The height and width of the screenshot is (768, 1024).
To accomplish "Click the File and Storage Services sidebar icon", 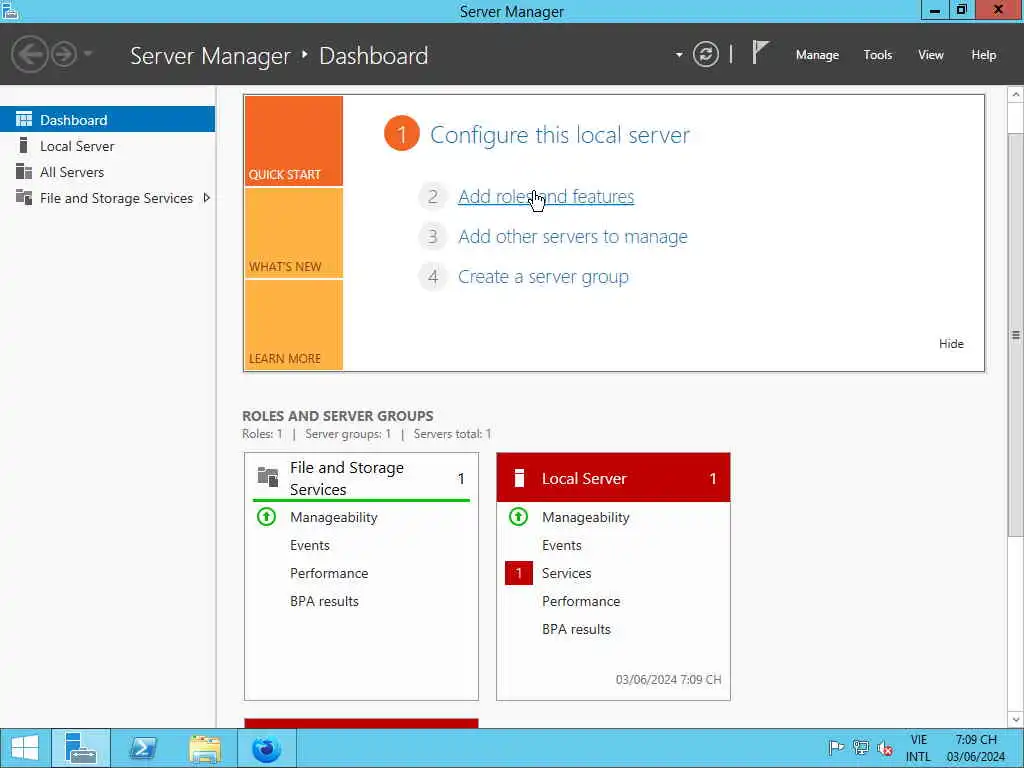I will (24, 197).
